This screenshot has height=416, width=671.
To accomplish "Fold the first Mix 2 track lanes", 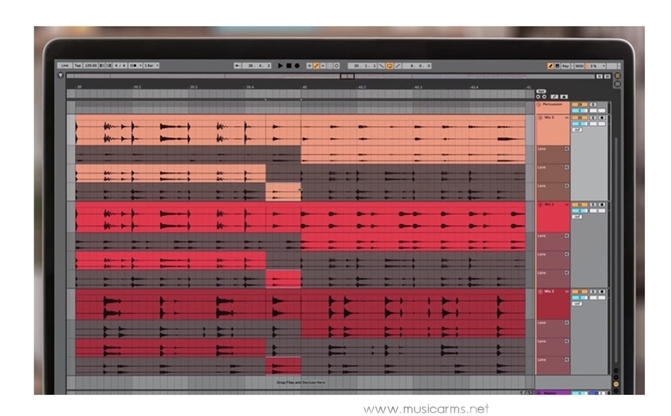I will click(540, 118).
